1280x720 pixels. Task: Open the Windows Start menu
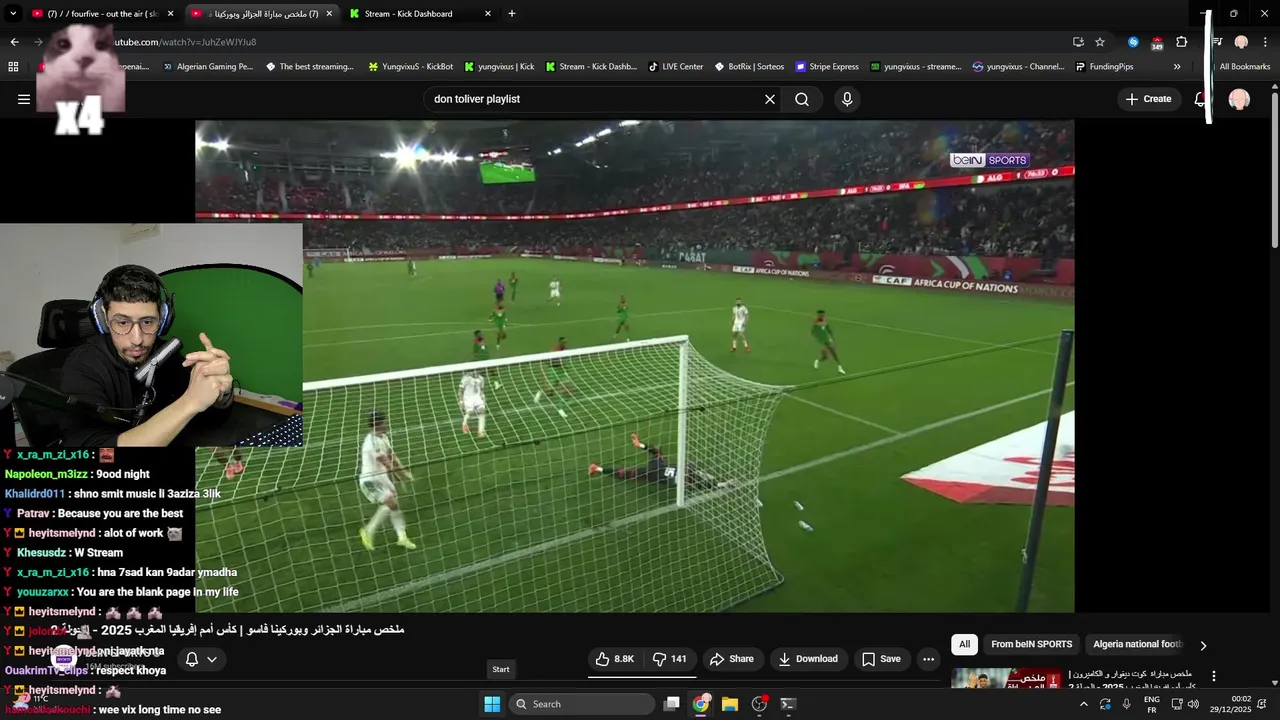point(492,704)
